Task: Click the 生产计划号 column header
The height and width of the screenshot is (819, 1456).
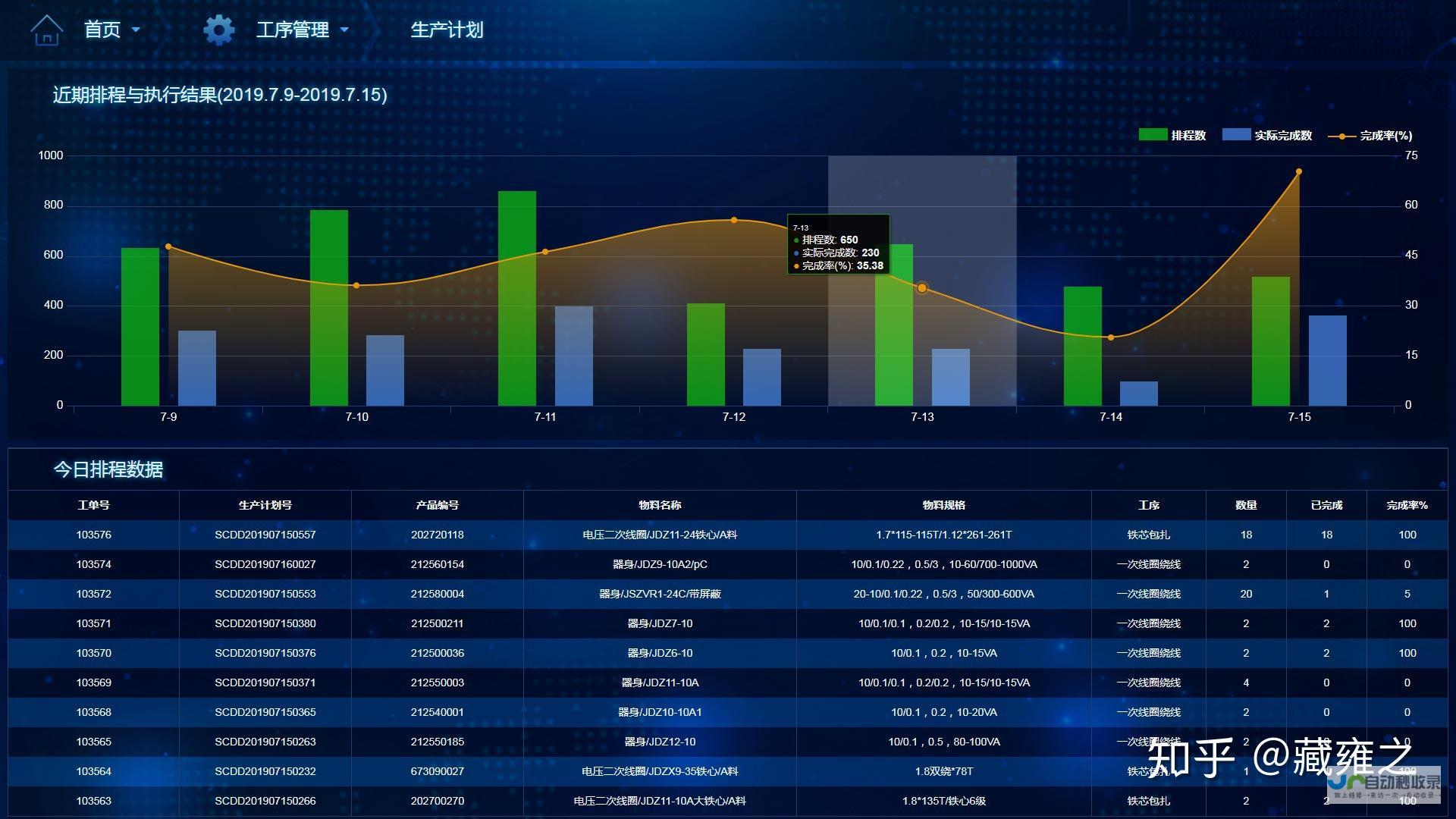Action: pyautogui.click(x=265, y=505)
